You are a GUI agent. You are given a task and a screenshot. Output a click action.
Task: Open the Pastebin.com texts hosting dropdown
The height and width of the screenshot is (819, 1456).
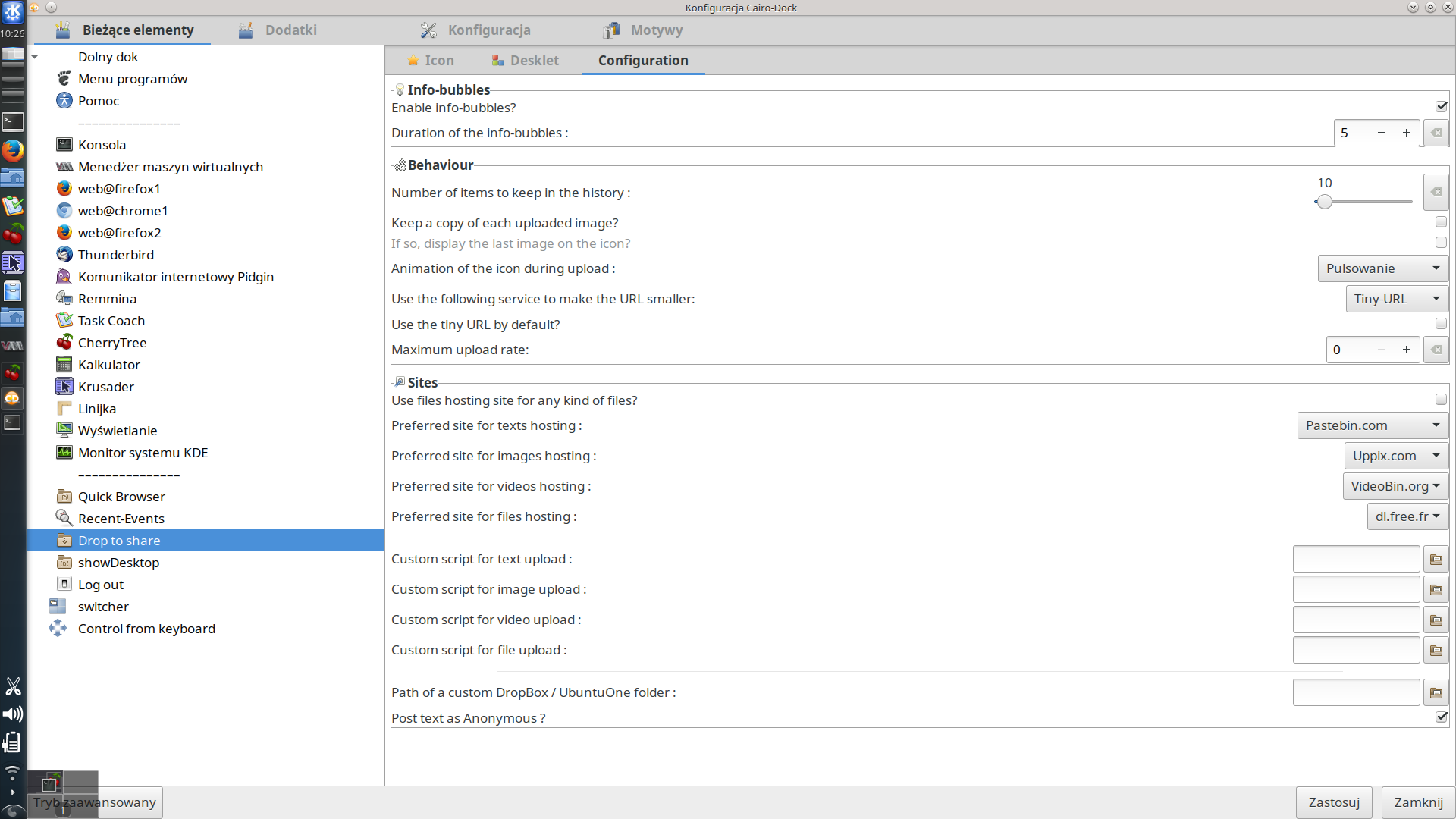(x=1373, y=425)
